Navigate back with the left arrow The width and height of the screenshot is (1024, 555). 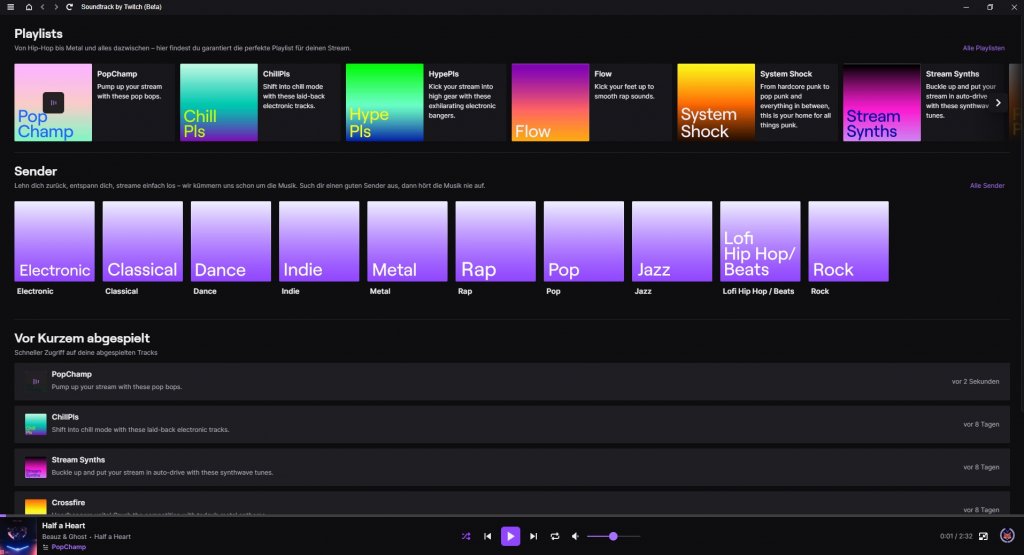[x=42, y=7]
